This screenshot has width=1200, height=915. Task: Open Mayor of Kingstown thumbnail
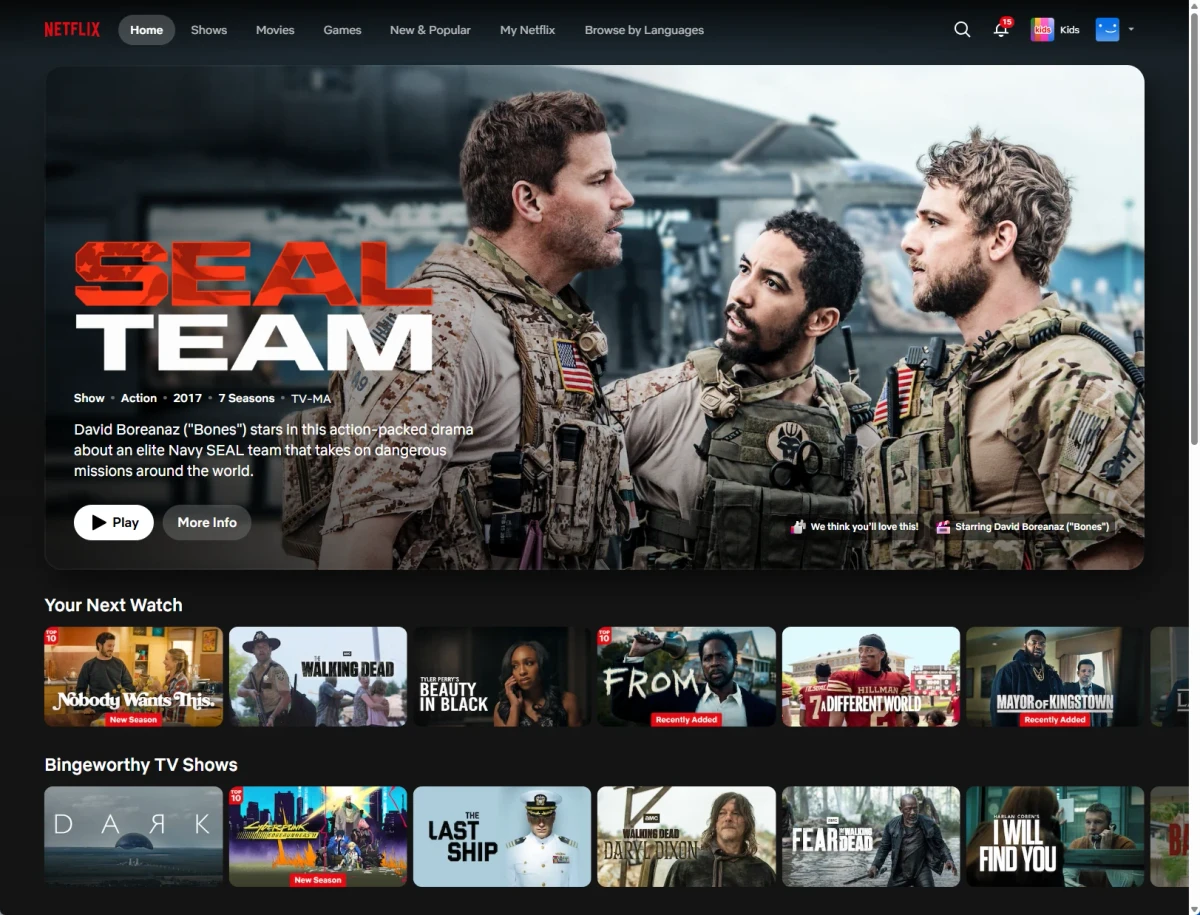point(1055,676)
